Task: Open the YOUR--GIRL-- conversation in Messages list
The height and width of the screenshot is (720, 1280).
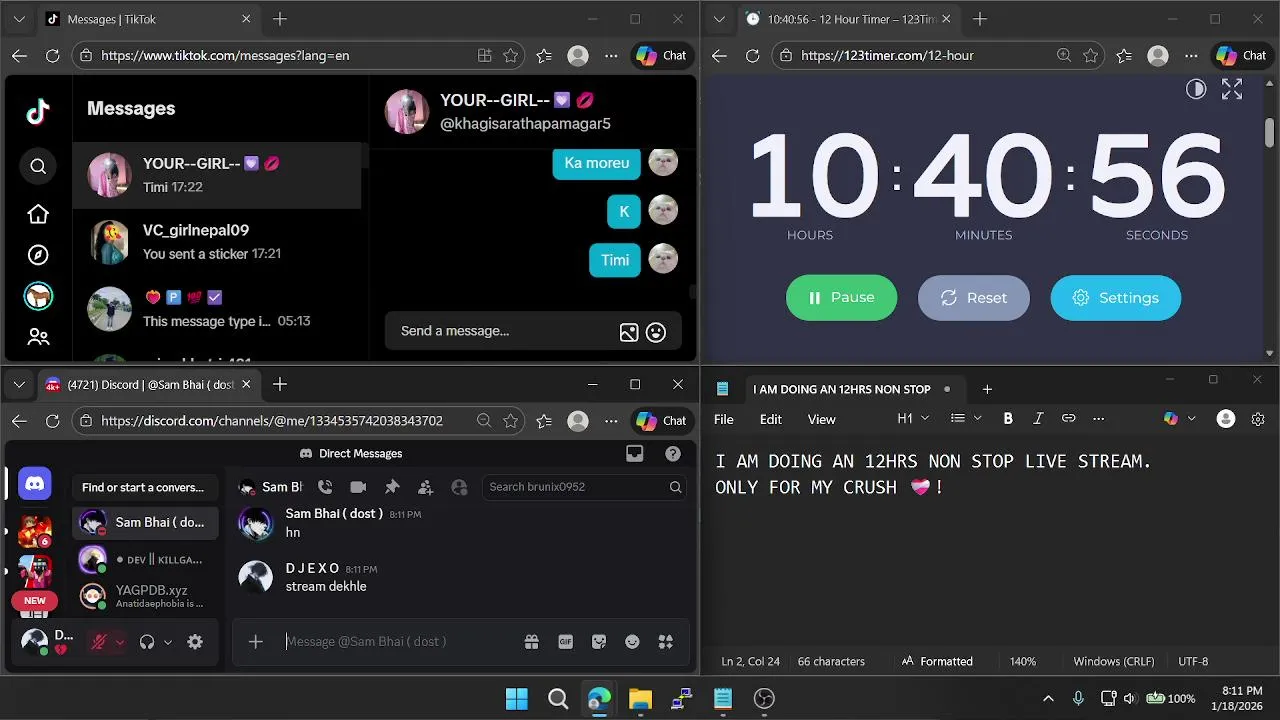Action: 217,175
